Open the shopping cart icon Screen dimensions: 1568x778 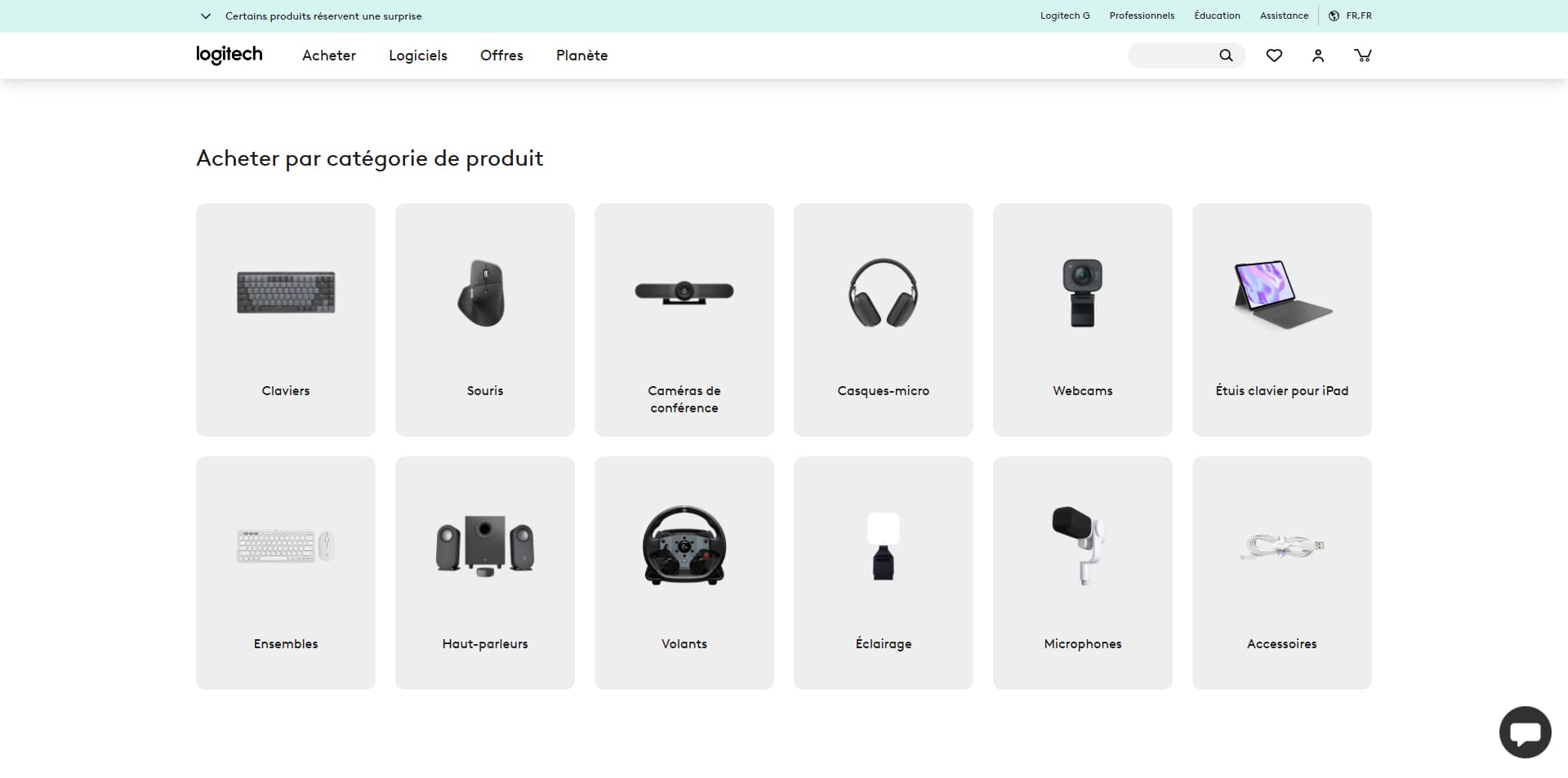(x=1363, y=56)
